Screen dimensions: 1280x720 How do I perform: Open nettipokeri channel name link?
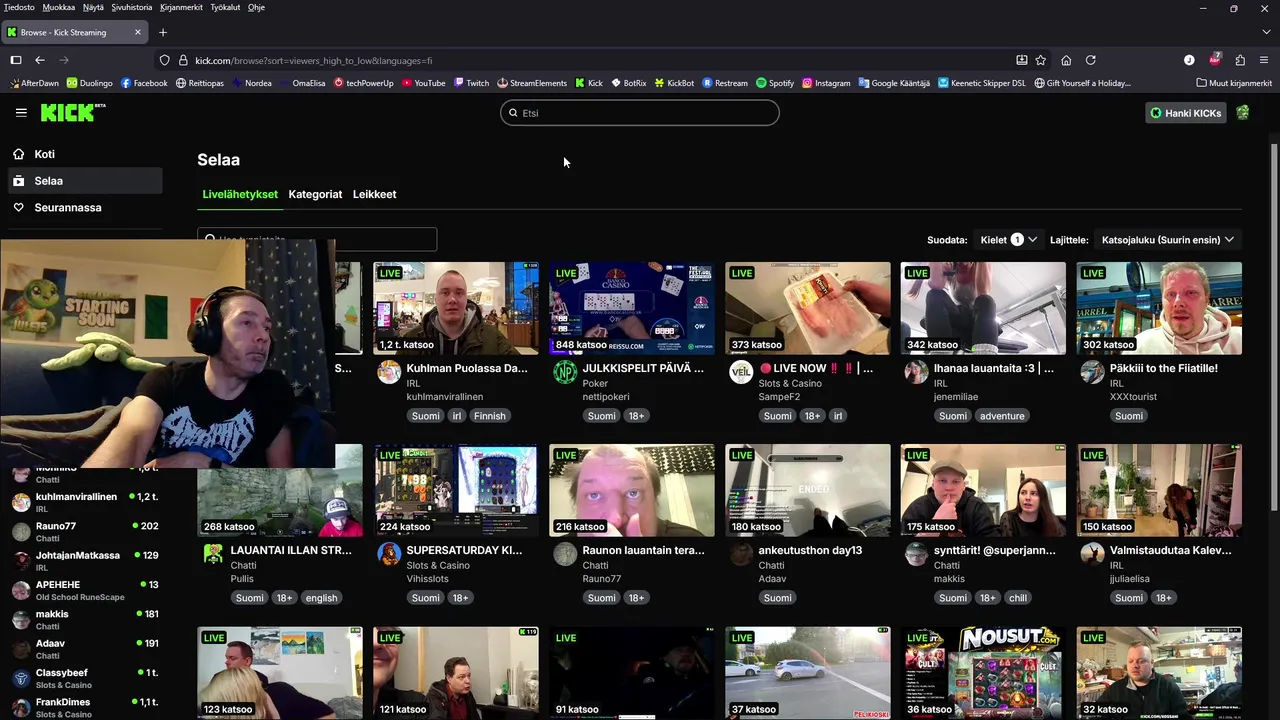(606, 397)
